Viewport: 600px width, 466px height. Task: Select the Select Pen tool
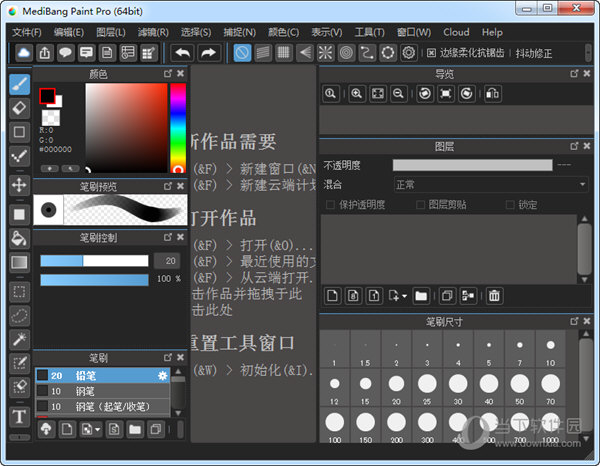point(20,363)
